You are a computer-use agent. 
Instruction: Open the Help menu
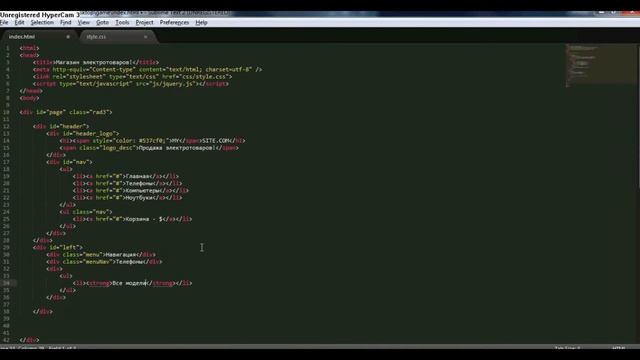click(x=202, y=22)
